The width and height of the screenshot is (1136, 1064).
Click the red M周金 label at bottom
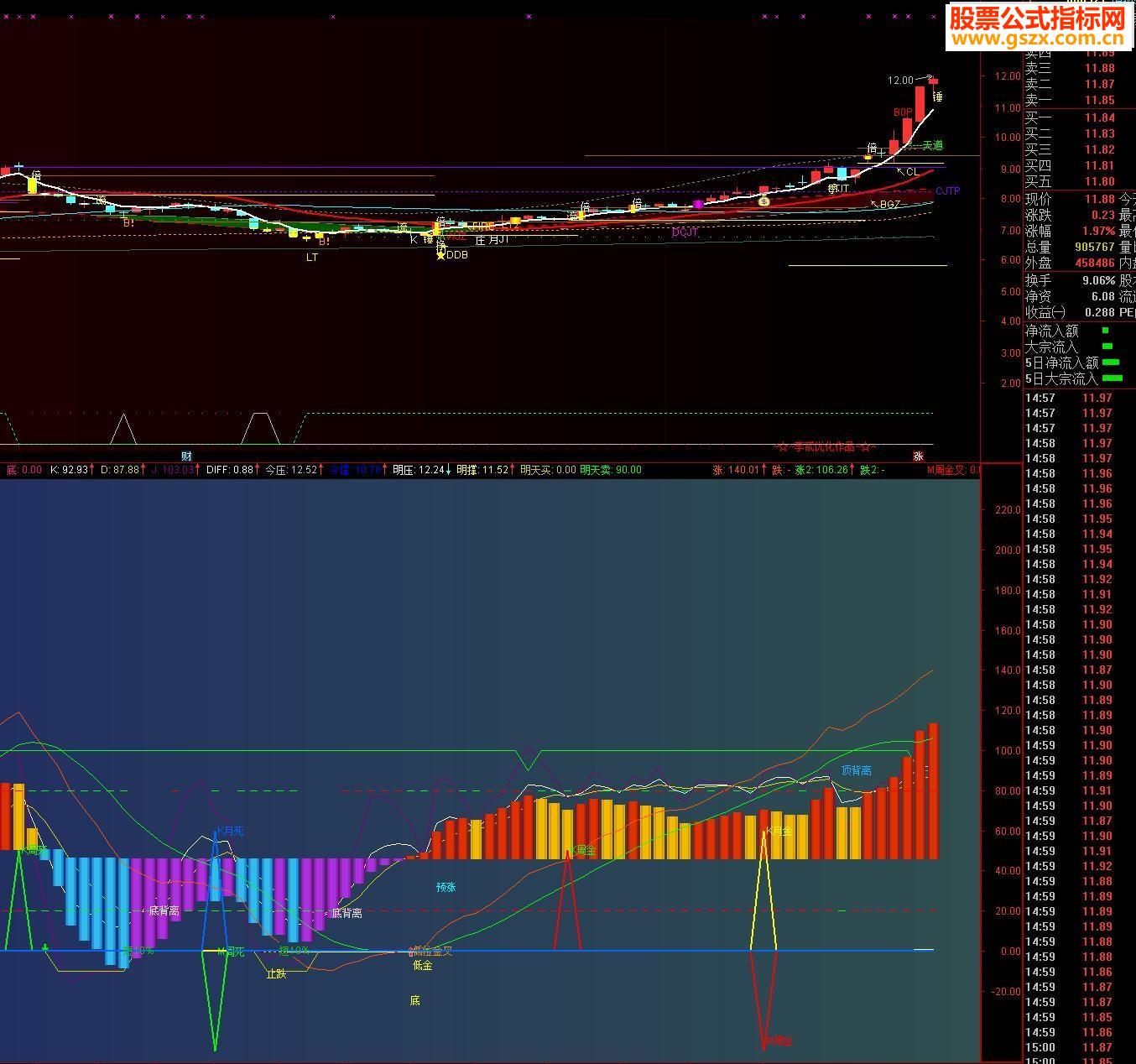[778, 1041]
